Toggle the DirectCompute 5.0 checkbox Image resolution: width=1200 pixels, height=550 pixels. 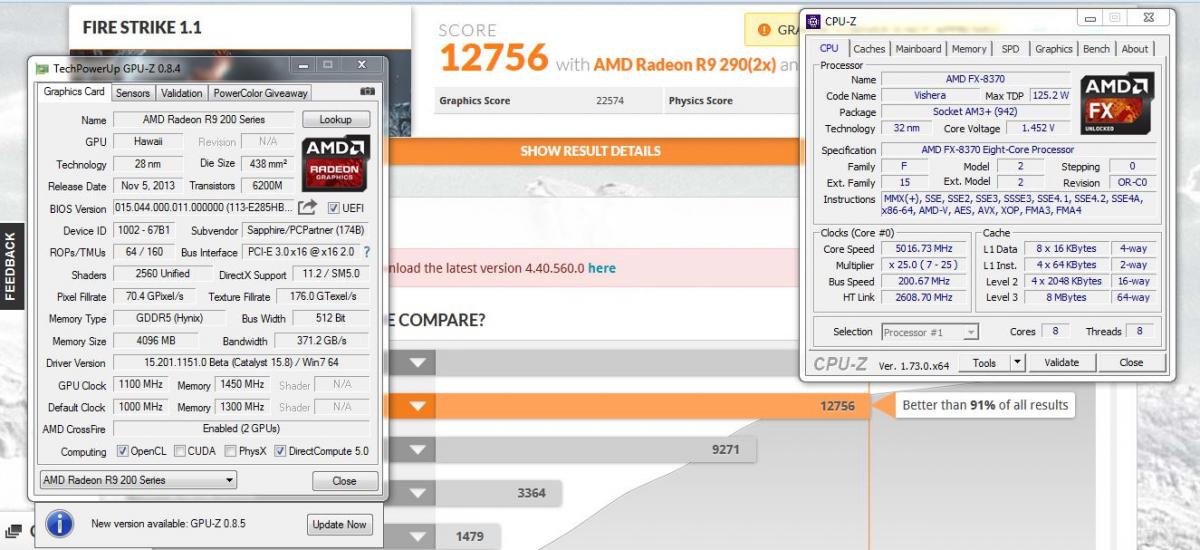click(280, 451)
